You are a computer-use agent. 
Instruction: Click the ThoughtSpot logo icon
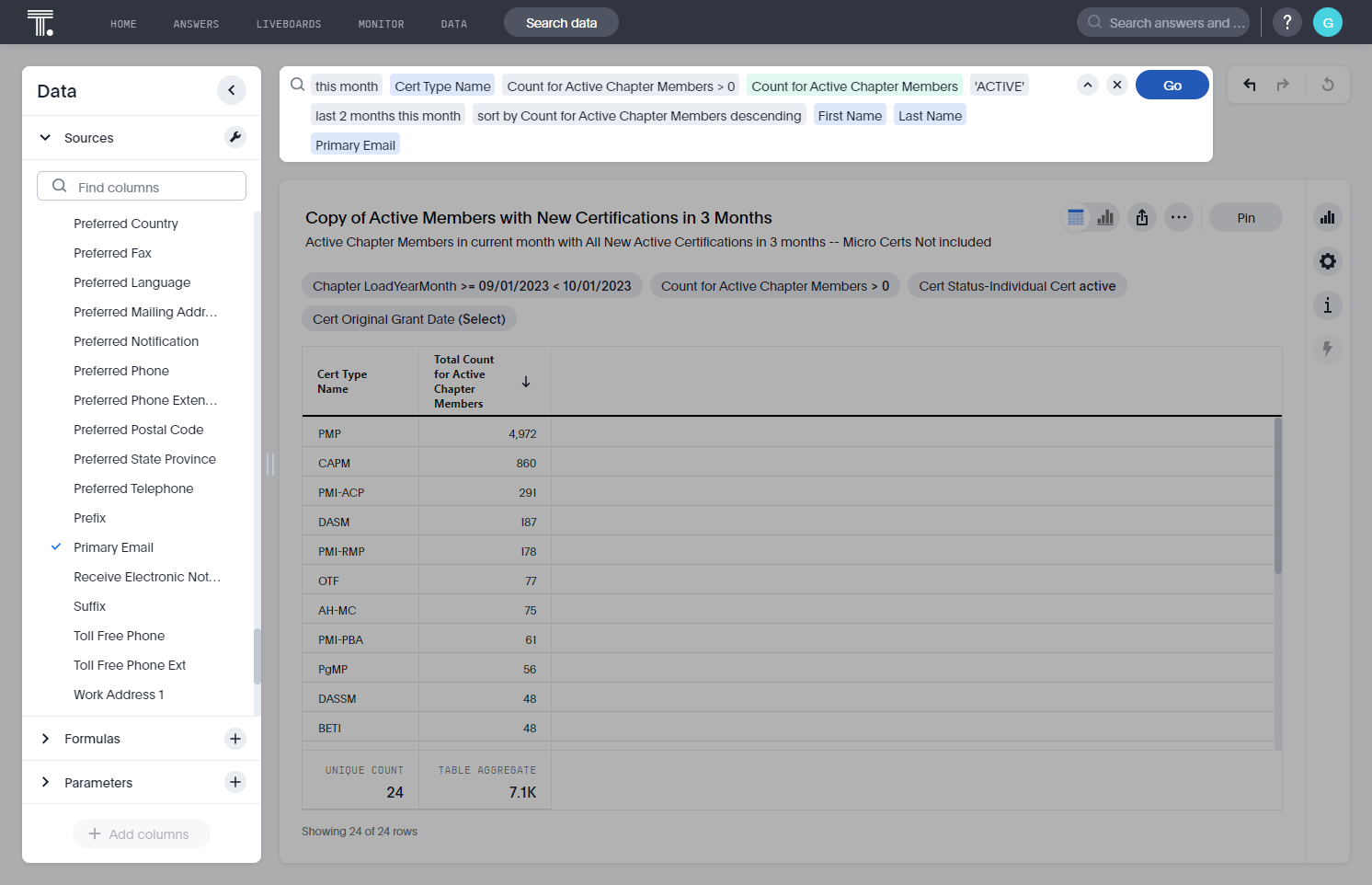(40, 22)
